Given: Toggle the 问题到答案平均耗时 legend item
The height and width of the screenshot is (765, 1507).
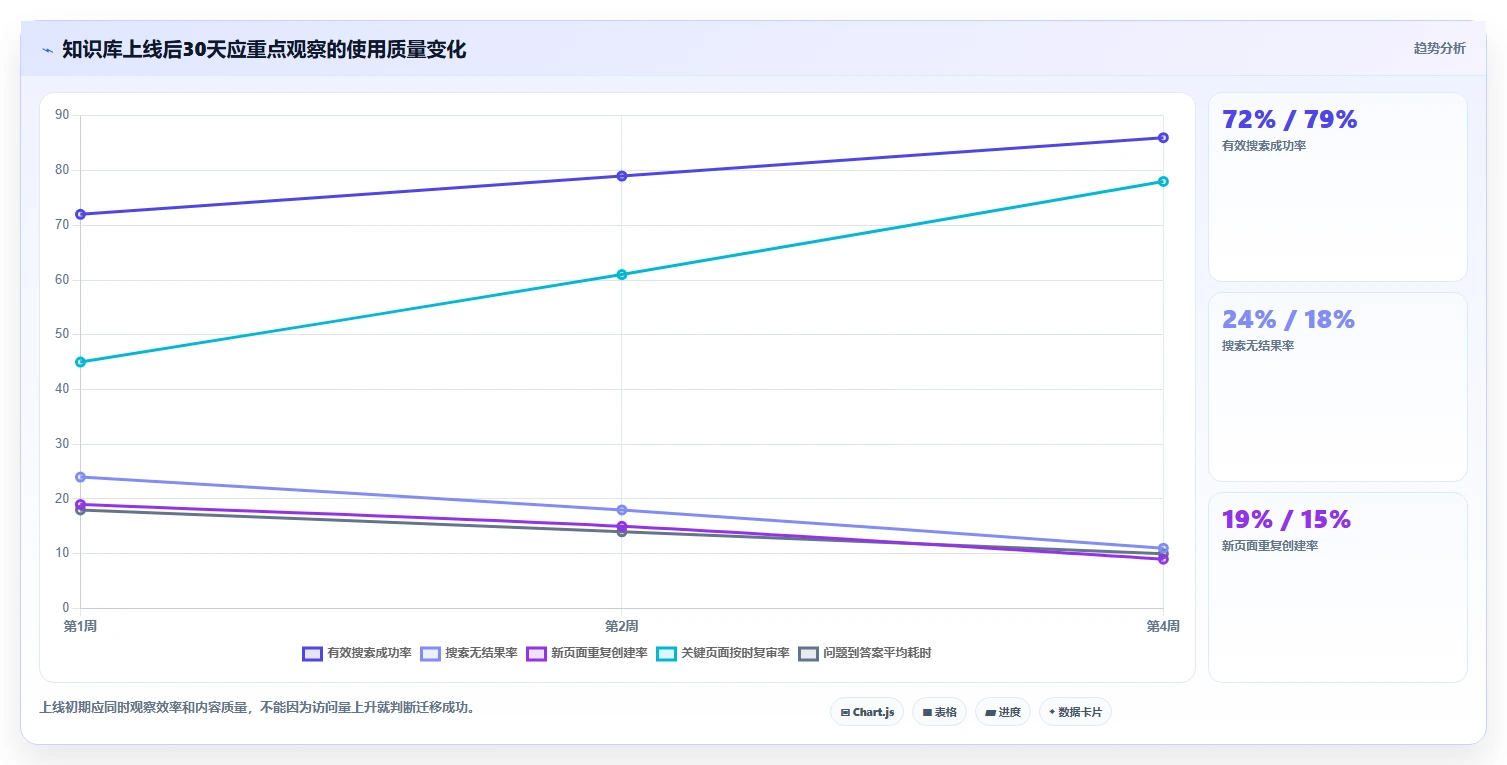Looking at the screenshot, I should pyautogui.click(x=865, y=653).
